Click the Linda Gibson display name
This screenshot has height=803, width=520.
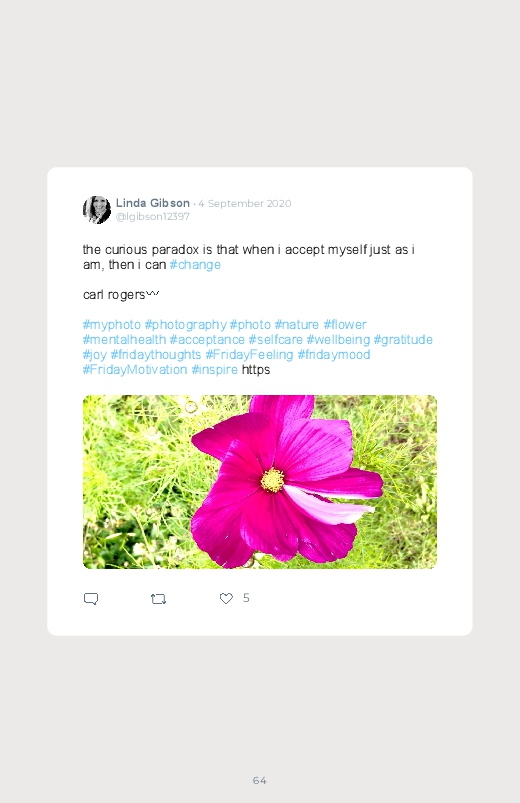click(153, 203)
